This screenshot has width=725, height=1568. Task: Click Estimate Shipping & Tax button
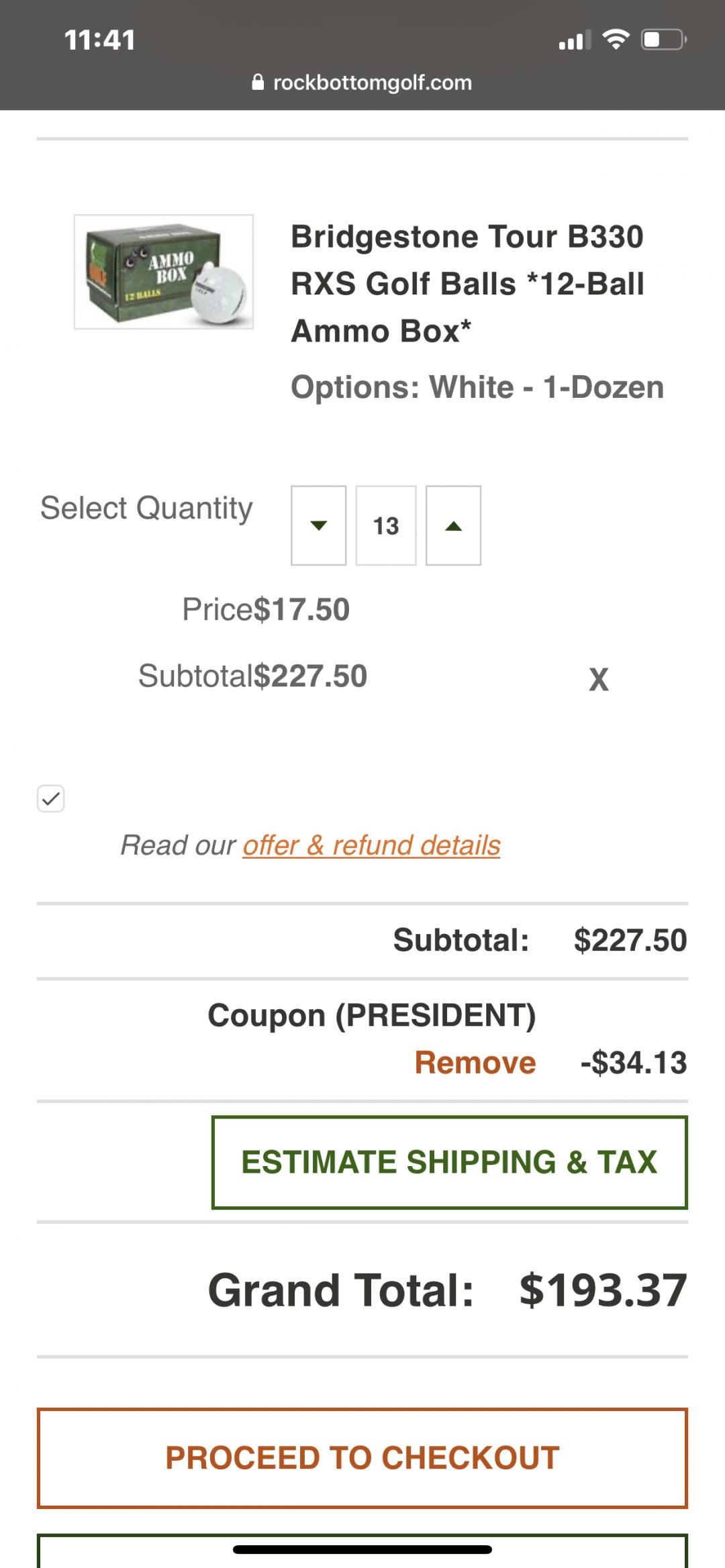tap(449, 1162)
